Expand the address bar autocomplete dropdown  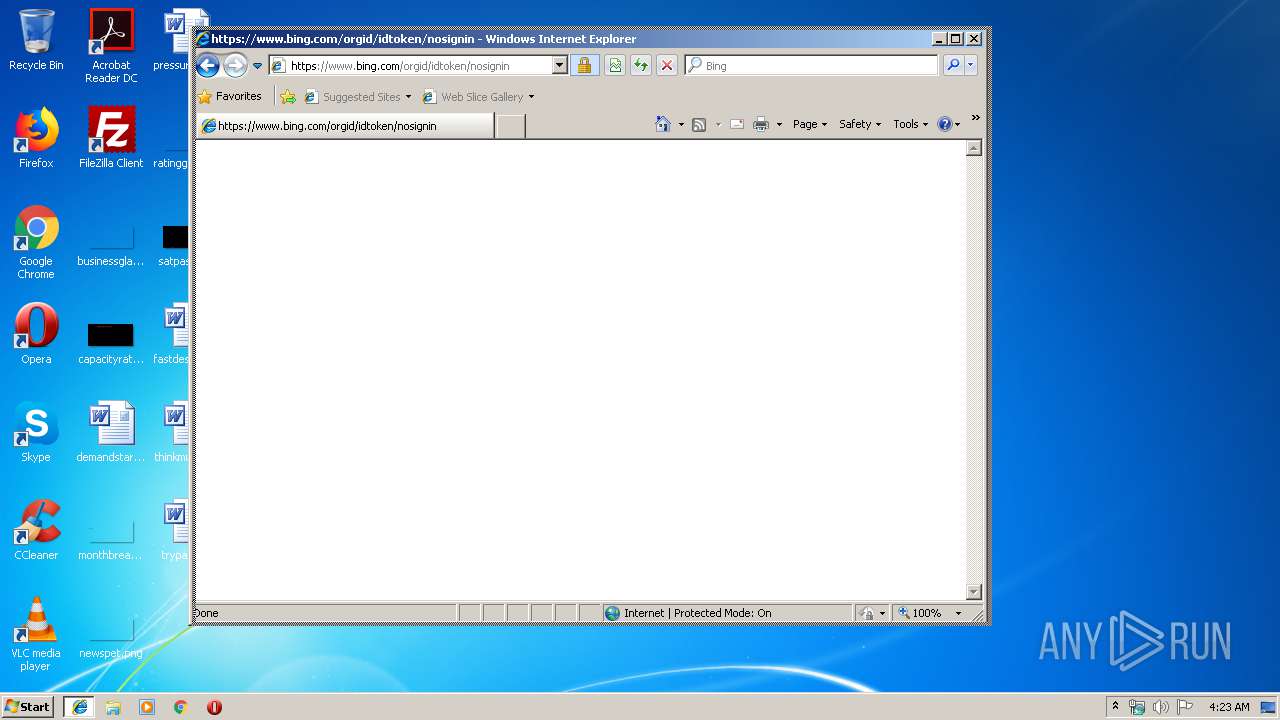click(x=560, y=66)
